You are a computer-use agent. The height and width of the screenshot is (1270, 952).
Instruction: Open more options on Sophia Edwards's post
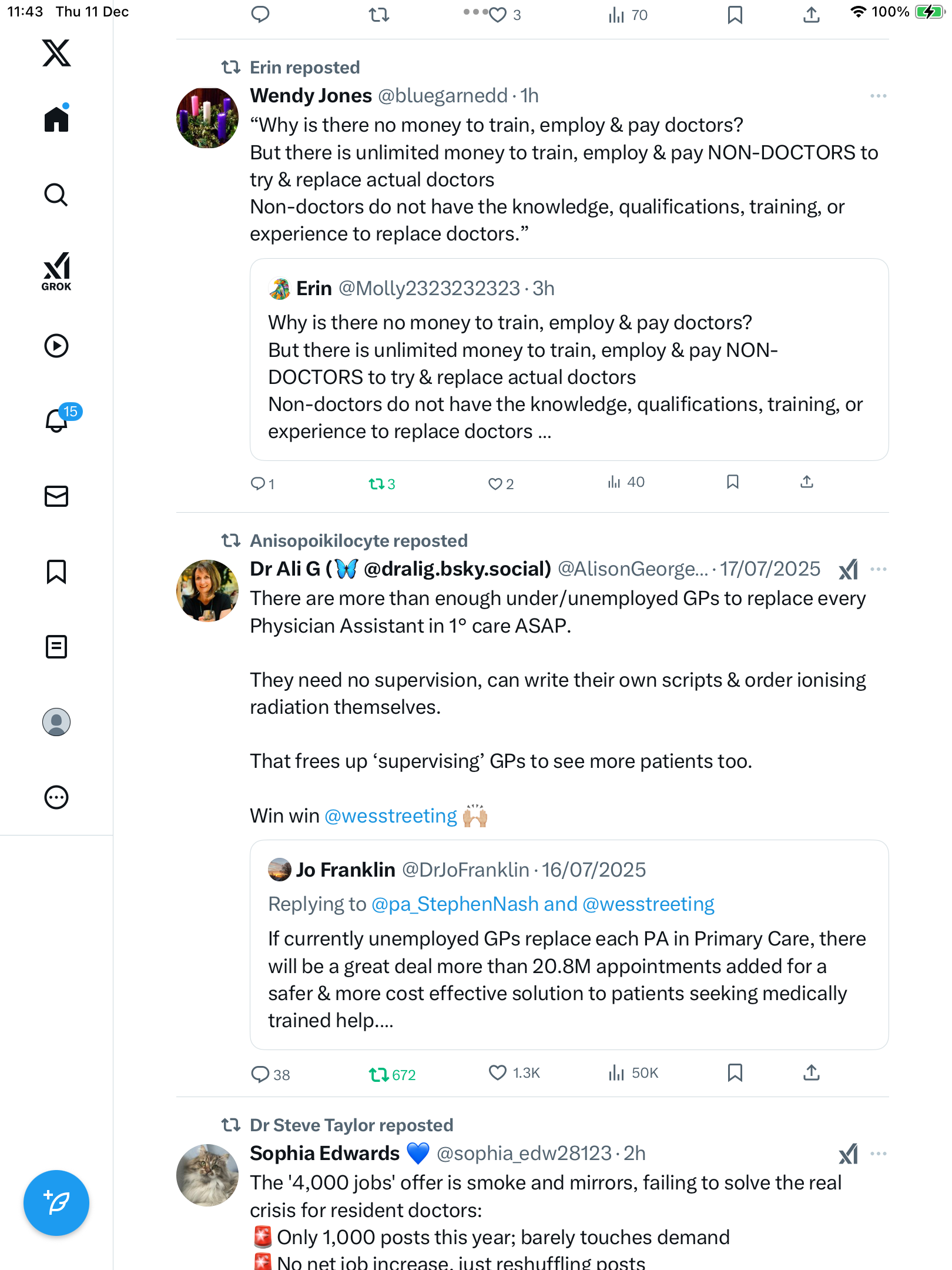(878, 1154)
